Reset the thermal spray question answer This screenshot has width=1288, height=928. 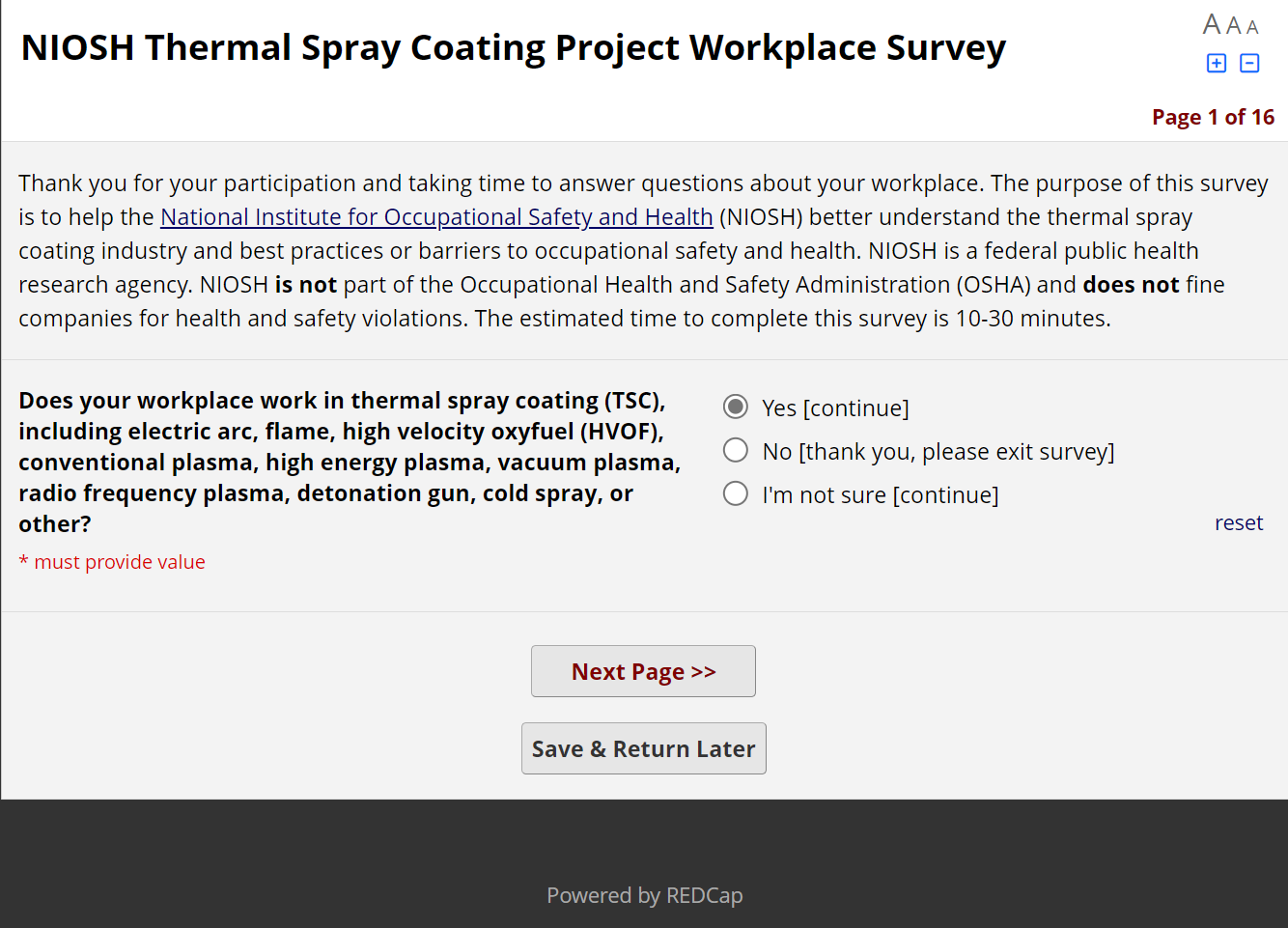tap(1238, 522)
